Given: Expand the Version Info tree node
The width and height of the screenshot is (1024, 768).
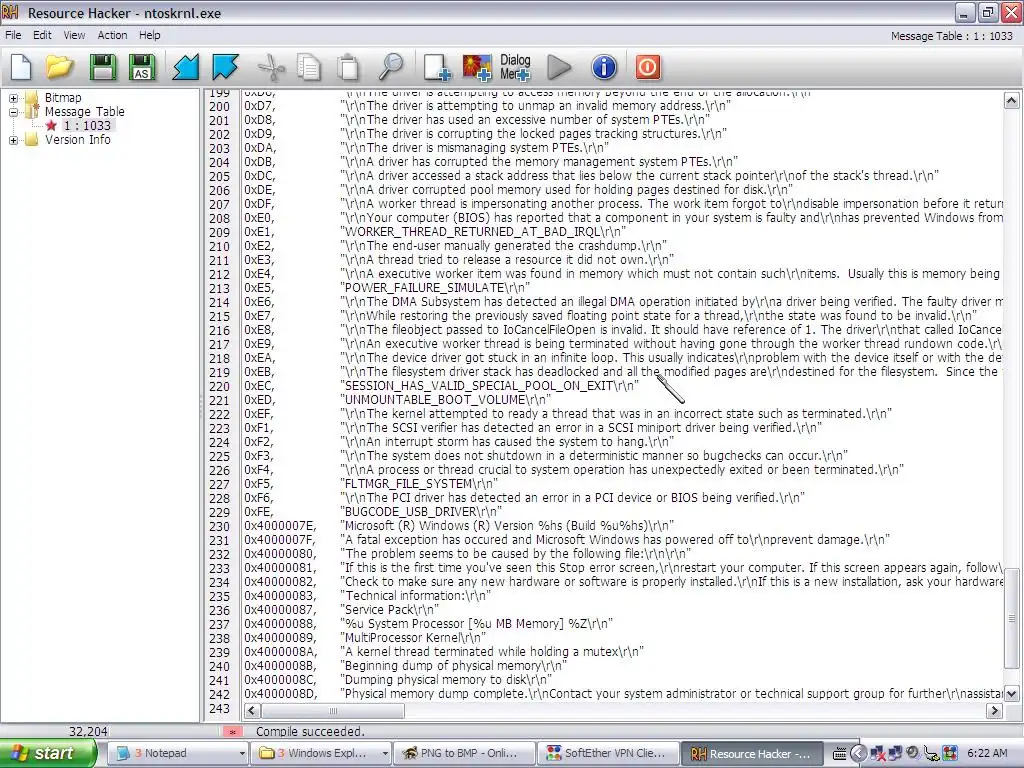Looking at the screenshot, I should click(x=13, y=140).
